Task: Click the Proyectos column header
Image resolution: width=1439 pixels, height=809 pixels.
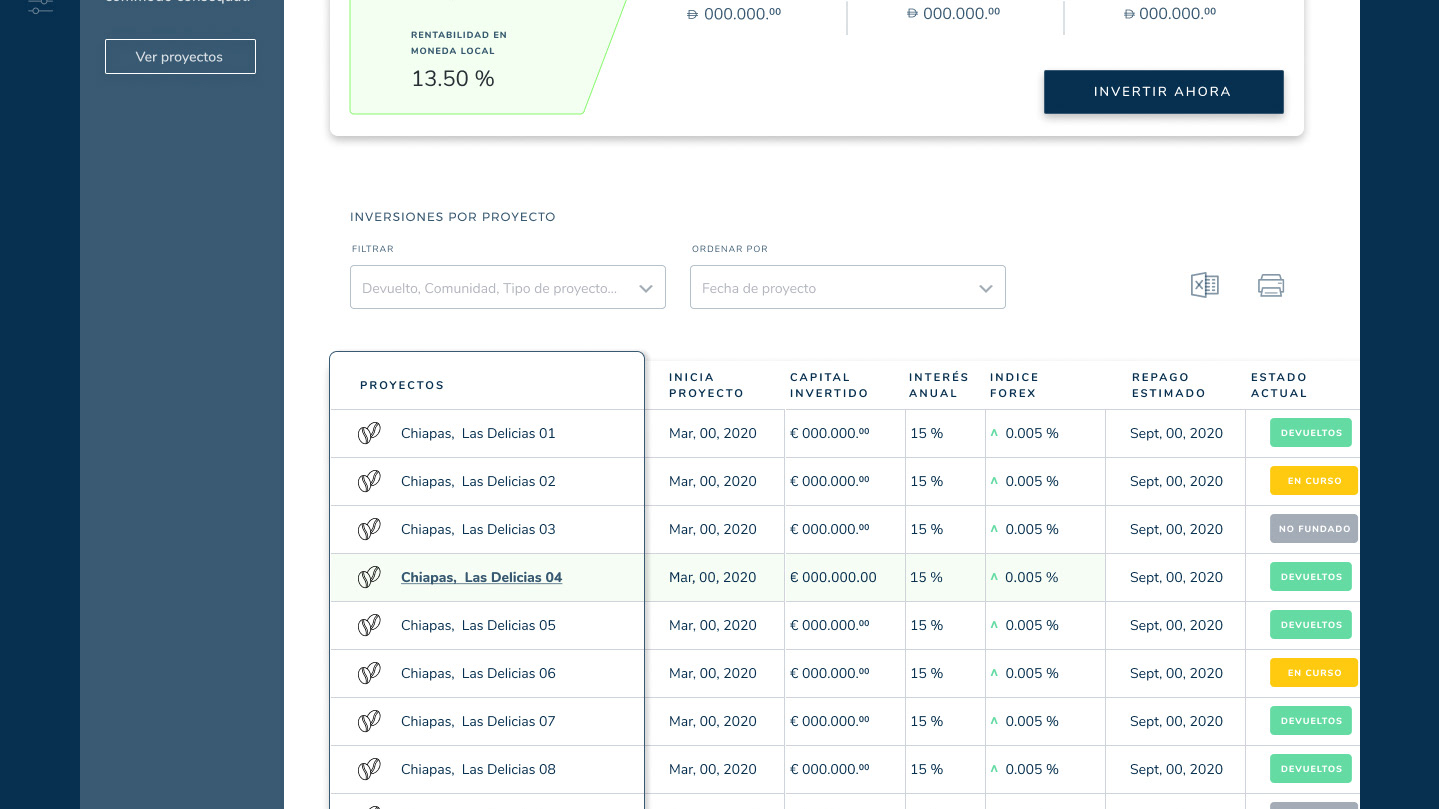Action: click(402, 385)
